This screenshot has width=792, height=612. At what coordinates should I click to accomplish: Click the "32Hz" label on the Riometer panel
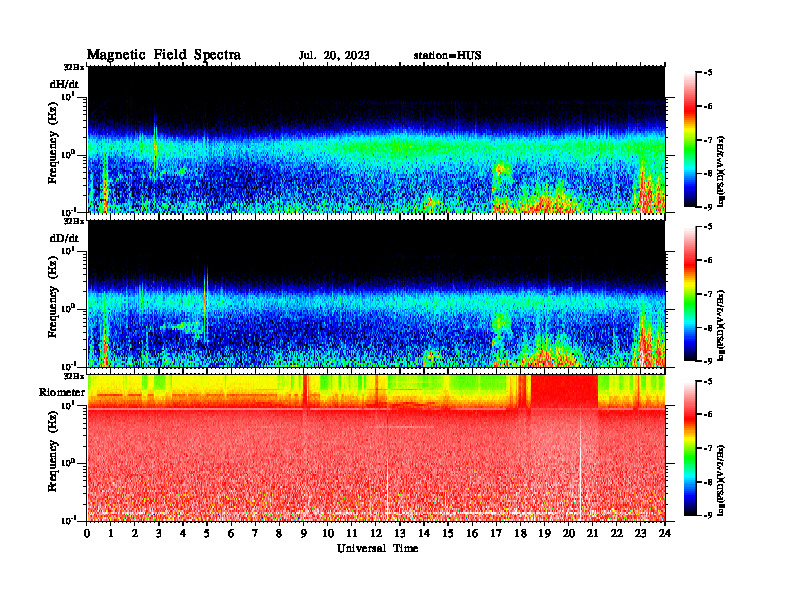(74, 376)
